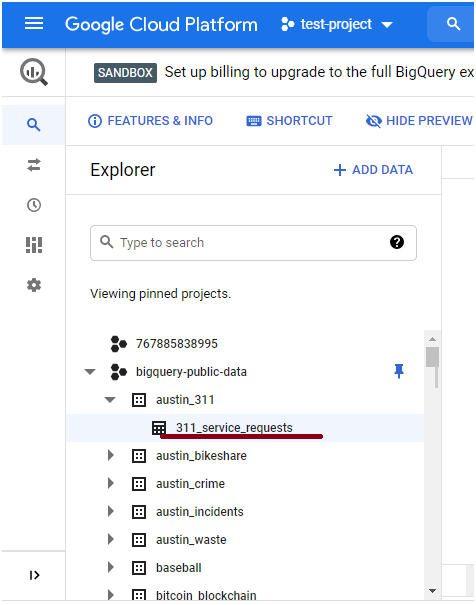Viewport: 476px width, 605px height.
Task: Open the hamburger navigation menu
Action: click(x=34, y=24)
